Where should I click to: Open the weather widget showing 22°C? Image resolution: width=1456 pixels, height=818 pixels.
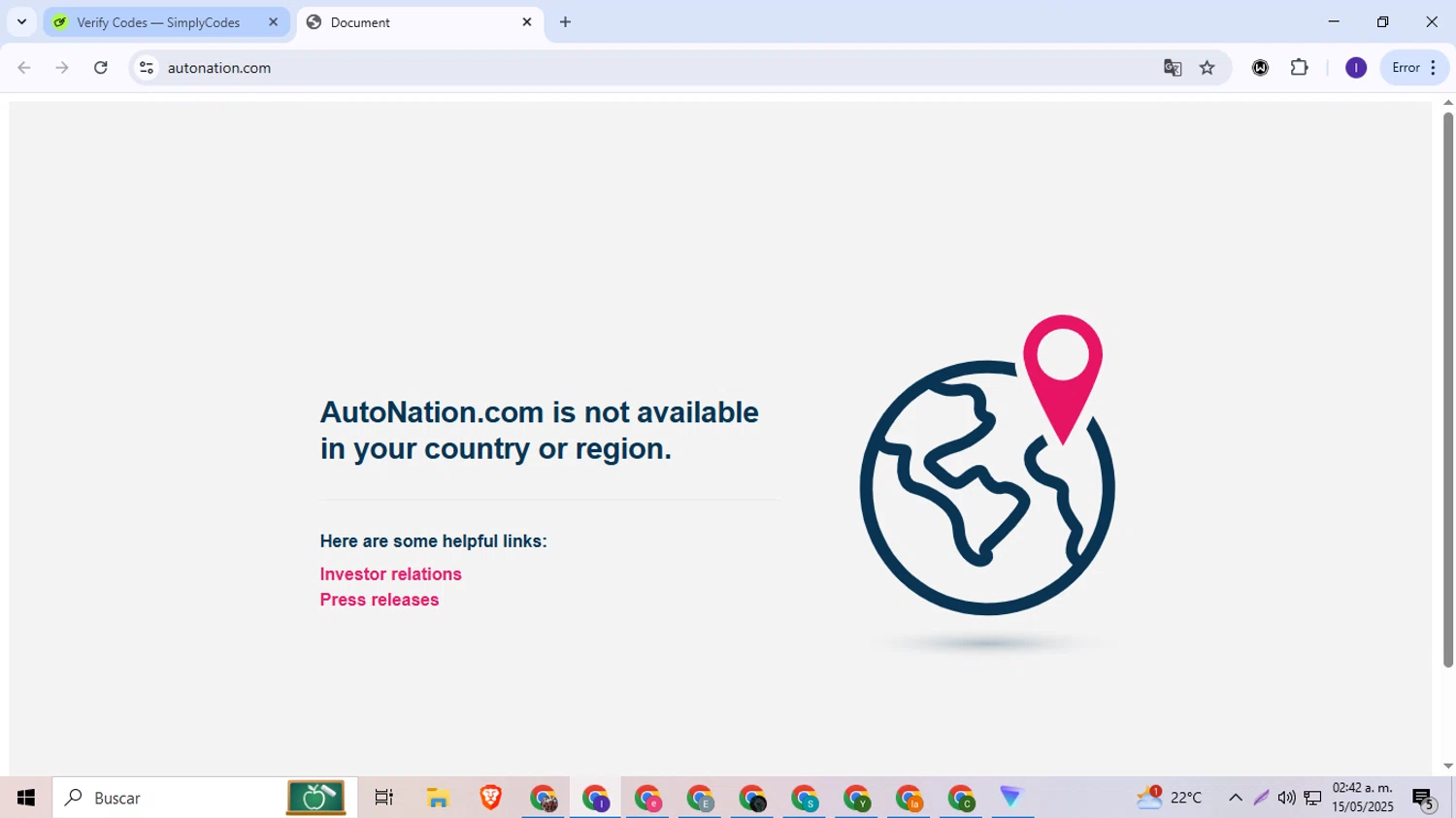[x=1170, y=798]
